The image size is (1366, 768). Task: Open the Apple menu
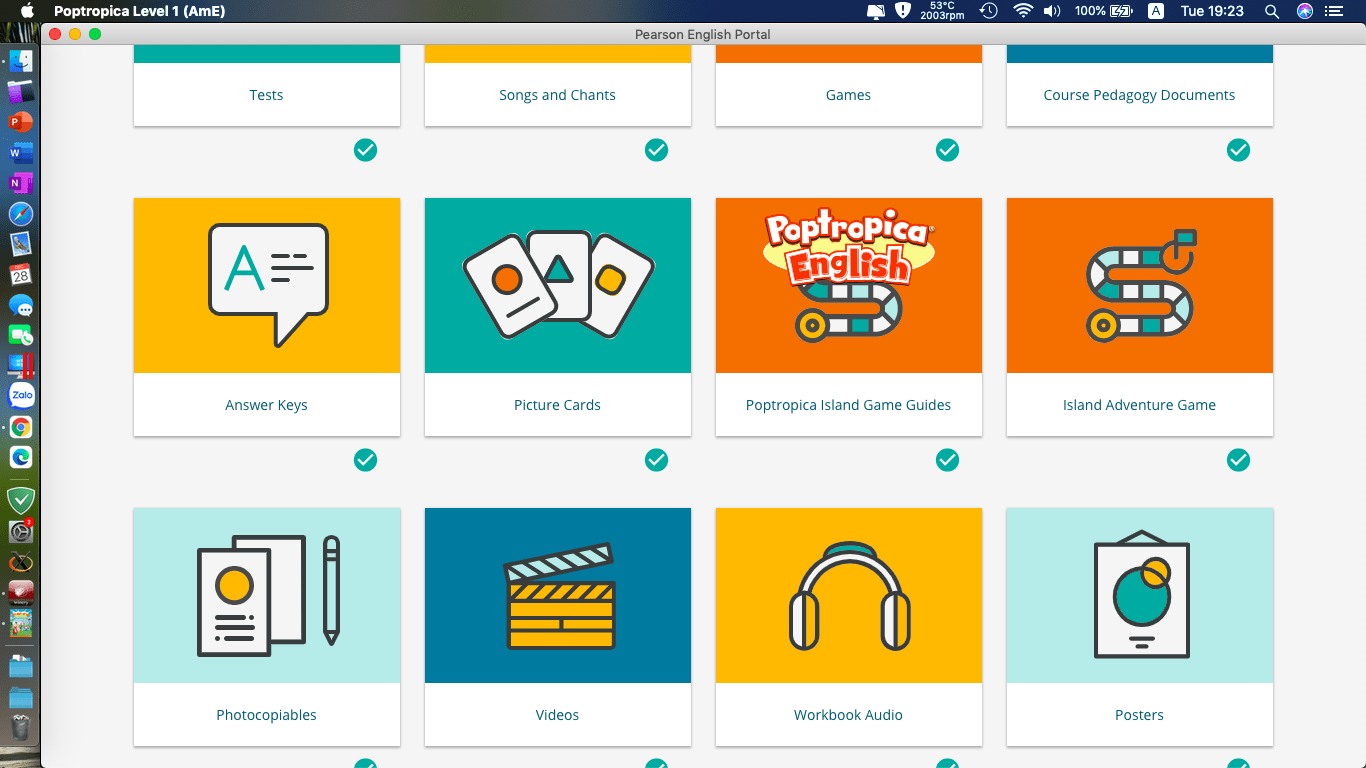tap(28, 11)
